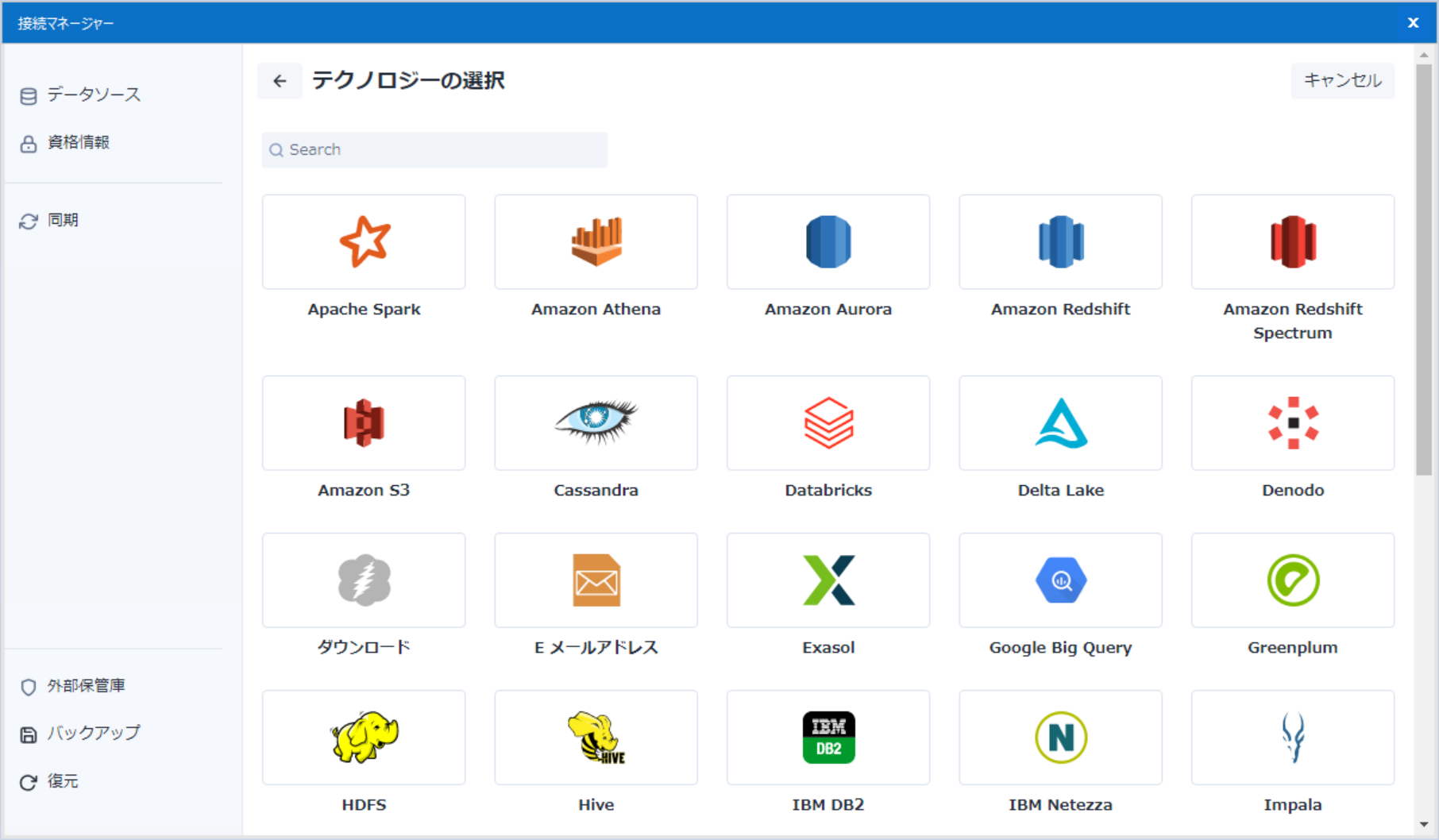
Task: Click the Google Big Query label
Action: 1061,648
